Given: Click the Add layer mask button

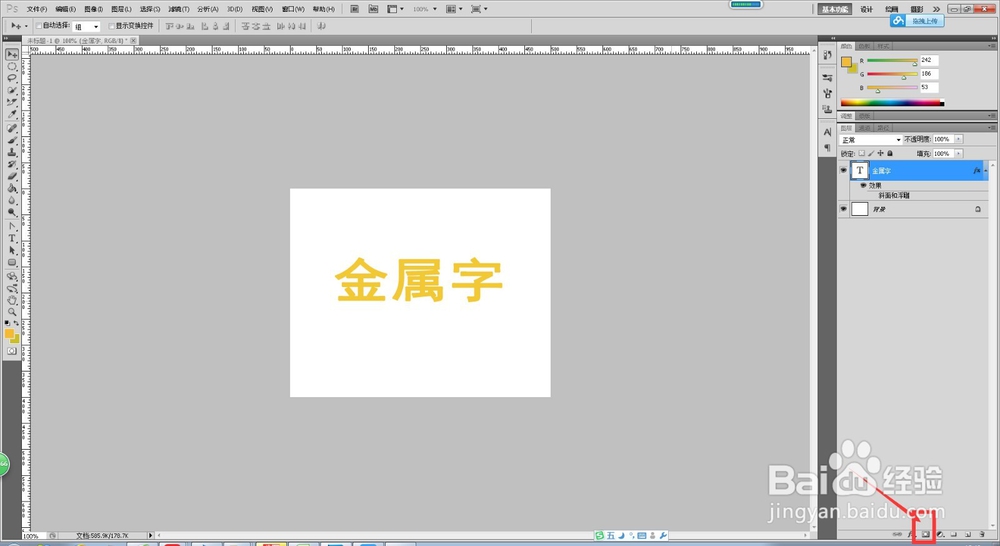Looking at the screenshot, I should coord(925,535).
